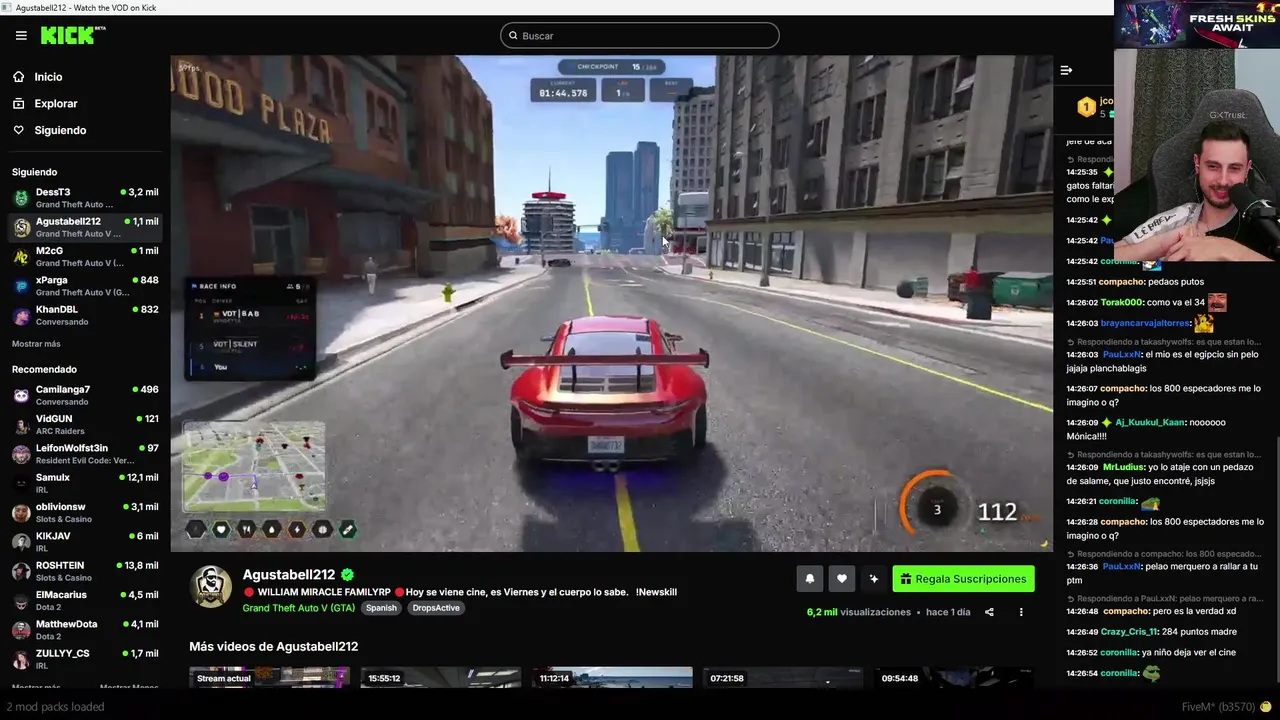Viewport: 1280px width, 720px height.
Task: Open the KhanDBL channel
Action: 85,315
